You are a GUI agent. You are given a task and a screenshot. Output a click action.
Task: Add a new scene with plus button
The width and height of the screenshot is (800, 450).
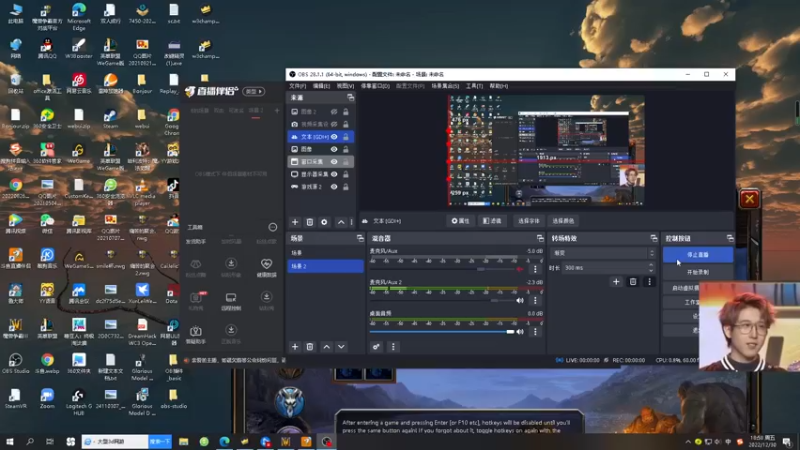point(295,347)
